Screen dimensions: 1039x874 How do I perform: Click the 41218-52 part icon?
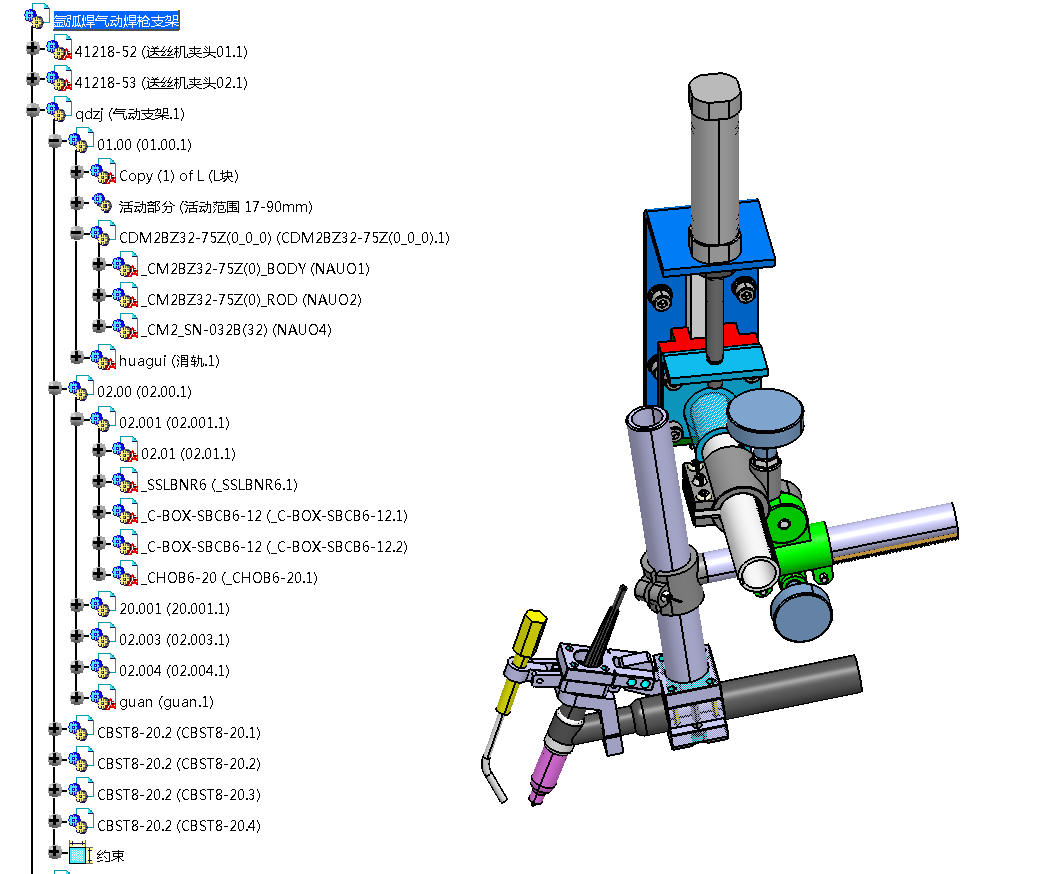click(60, 48)
